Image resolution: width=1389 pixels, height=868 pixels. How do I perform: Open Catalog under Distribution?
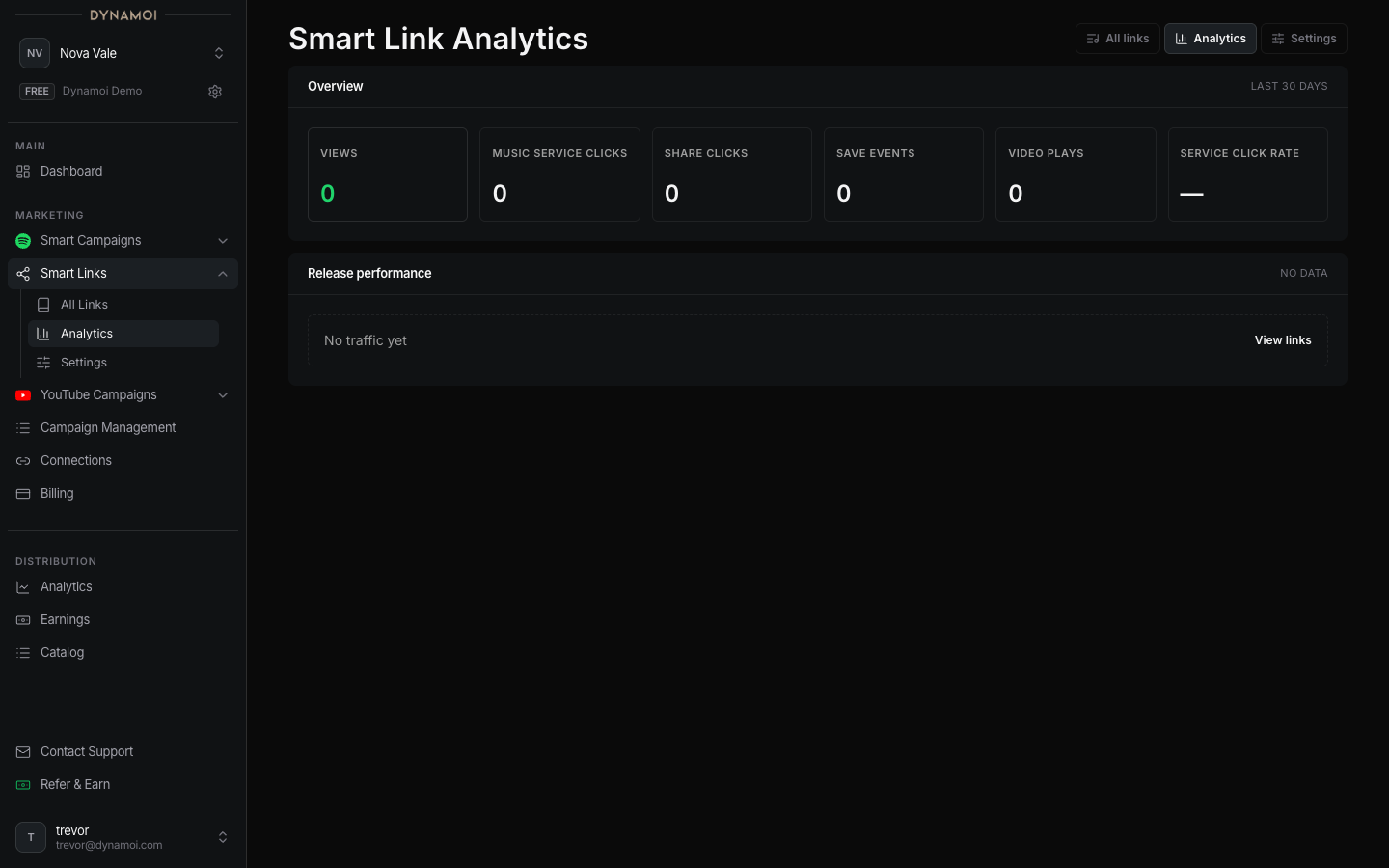(123, 653)
